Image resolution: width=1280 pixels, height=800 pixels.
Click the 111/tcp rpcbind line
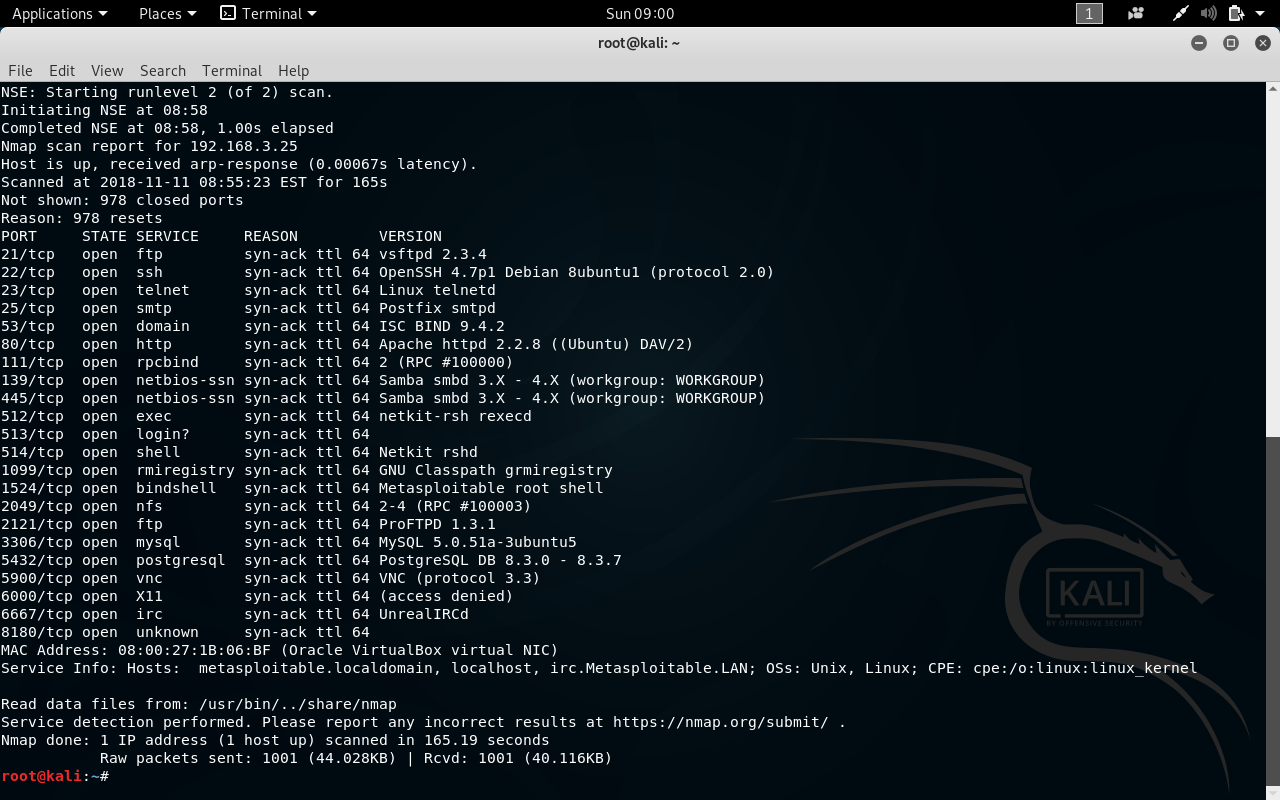pos(257,362)
